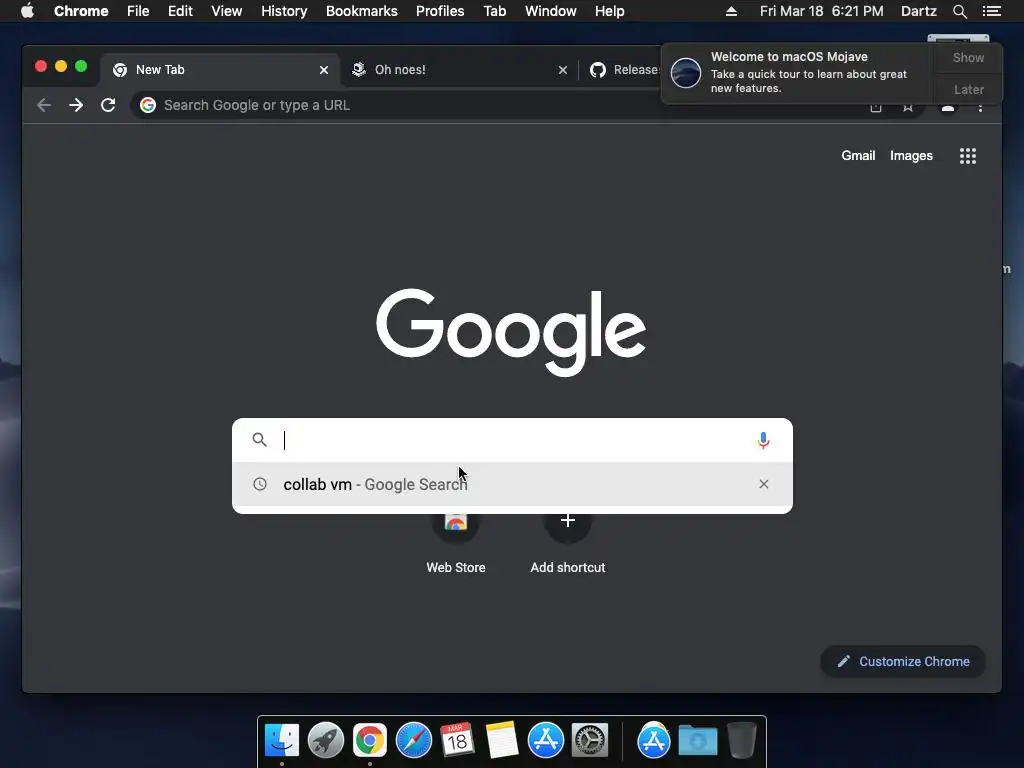The height and width of the screenshot is (768, 1024).
Task: Select the New Tab tab
Action: pos(219,70)
